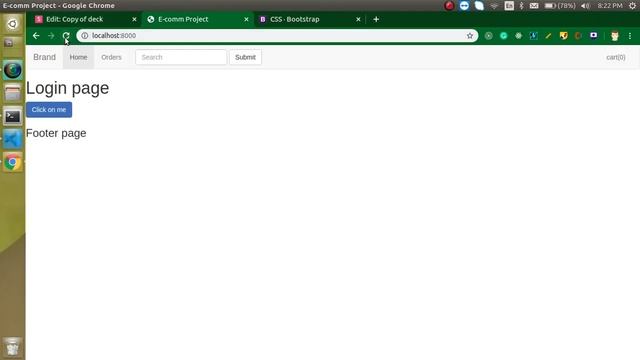Open the system settings gear in top panel
This screenshot has height=360, width=640.
coord(632,6)
